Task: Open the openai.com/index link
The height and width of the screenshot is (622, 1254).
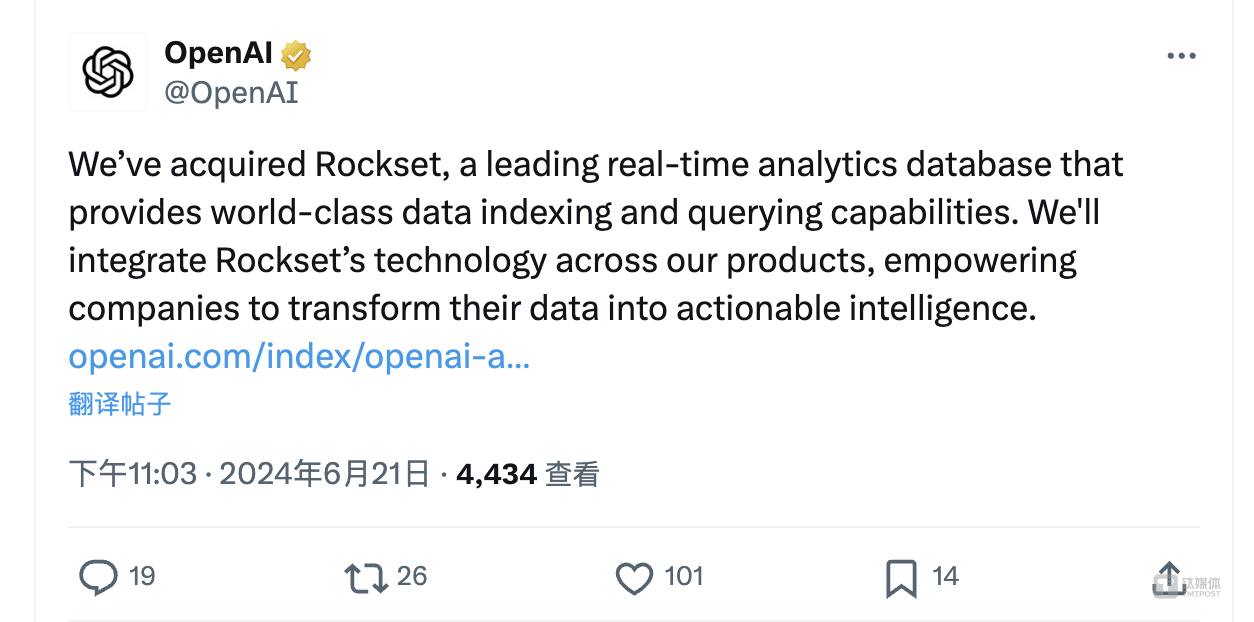Action: pyautogui.click(x=299, y=357)
